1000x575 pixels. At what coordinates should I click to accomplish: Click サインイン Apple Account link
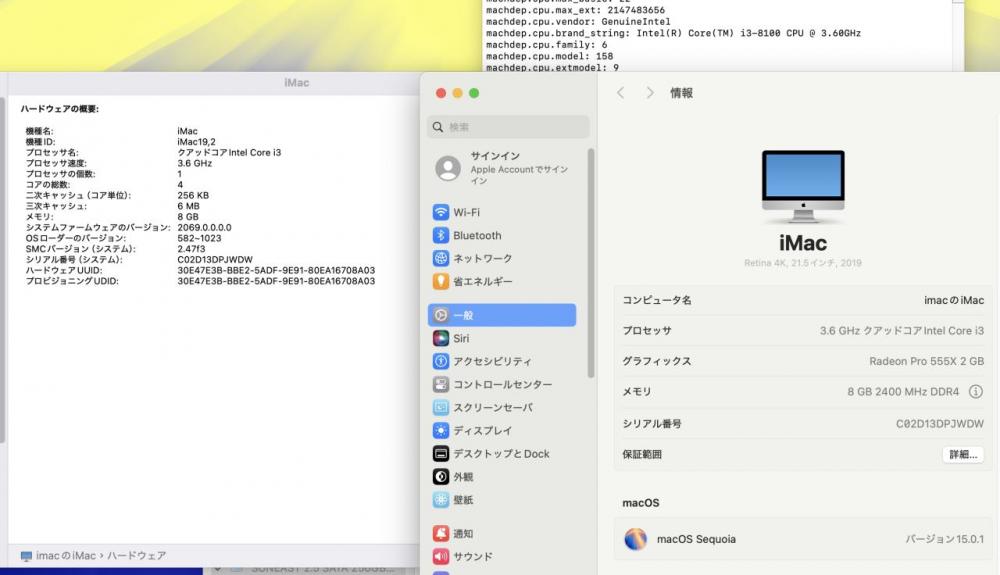pos(495,156)
